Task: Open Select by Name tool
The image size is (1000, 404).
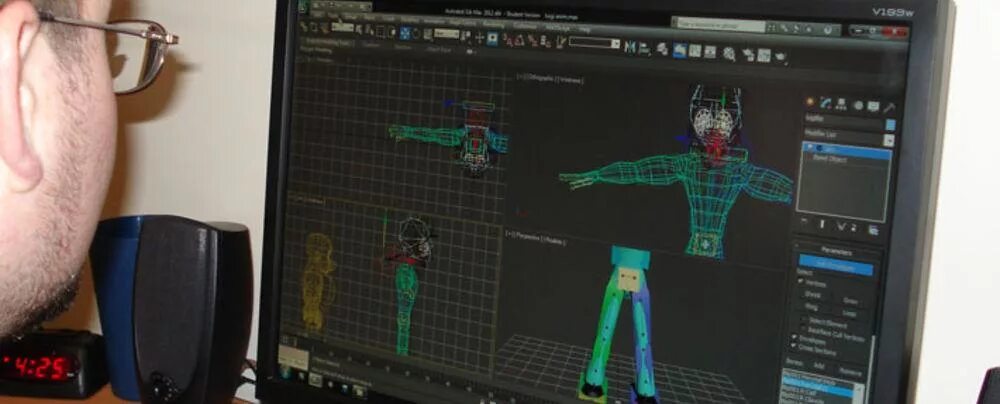Action: tap(369, 31)
